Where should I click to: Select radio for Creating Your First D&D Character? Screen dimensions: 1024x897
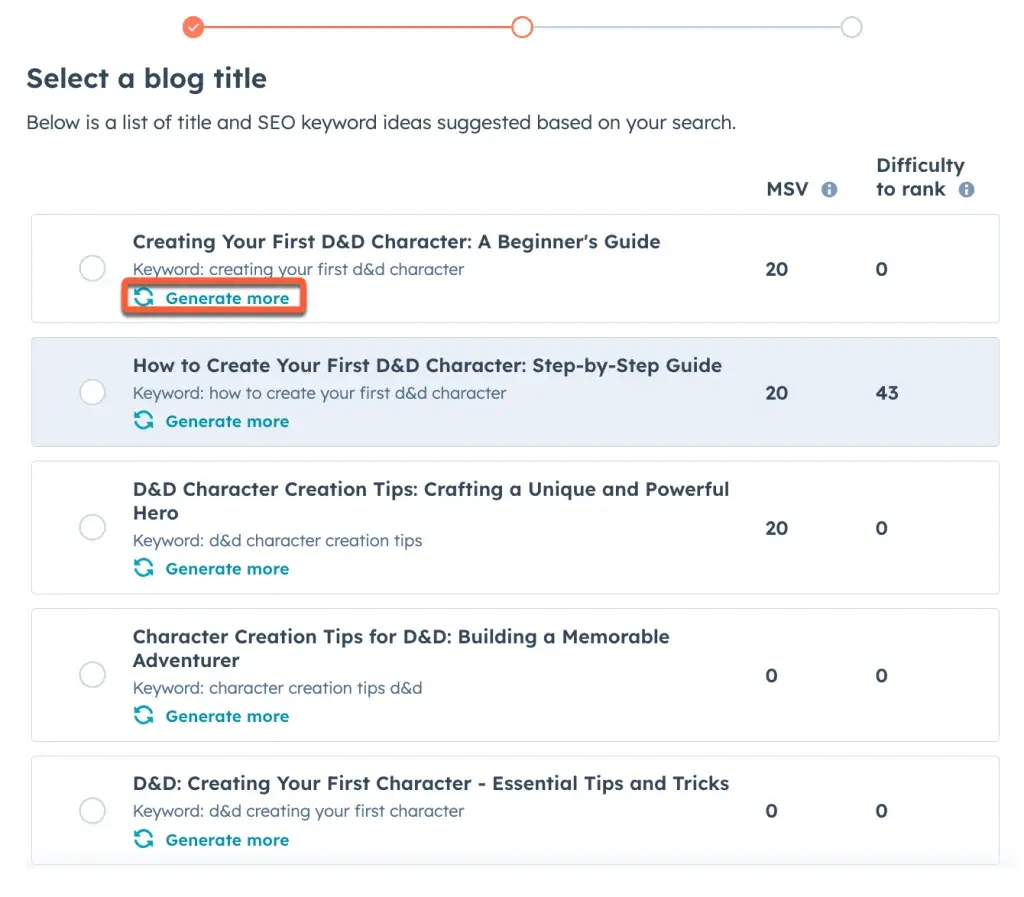pos(92,269)
